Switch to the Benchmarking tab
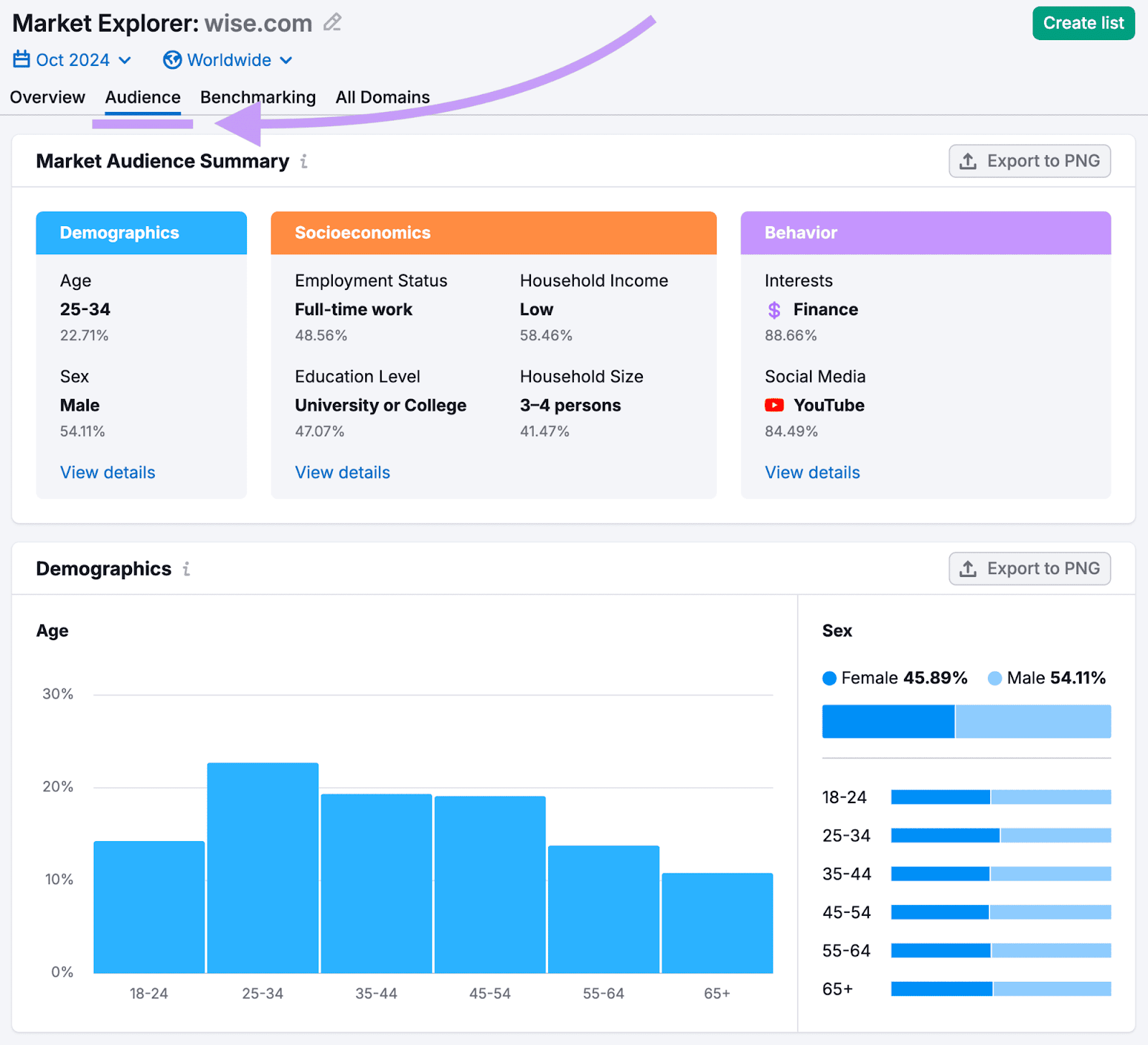 coord(258,97)
